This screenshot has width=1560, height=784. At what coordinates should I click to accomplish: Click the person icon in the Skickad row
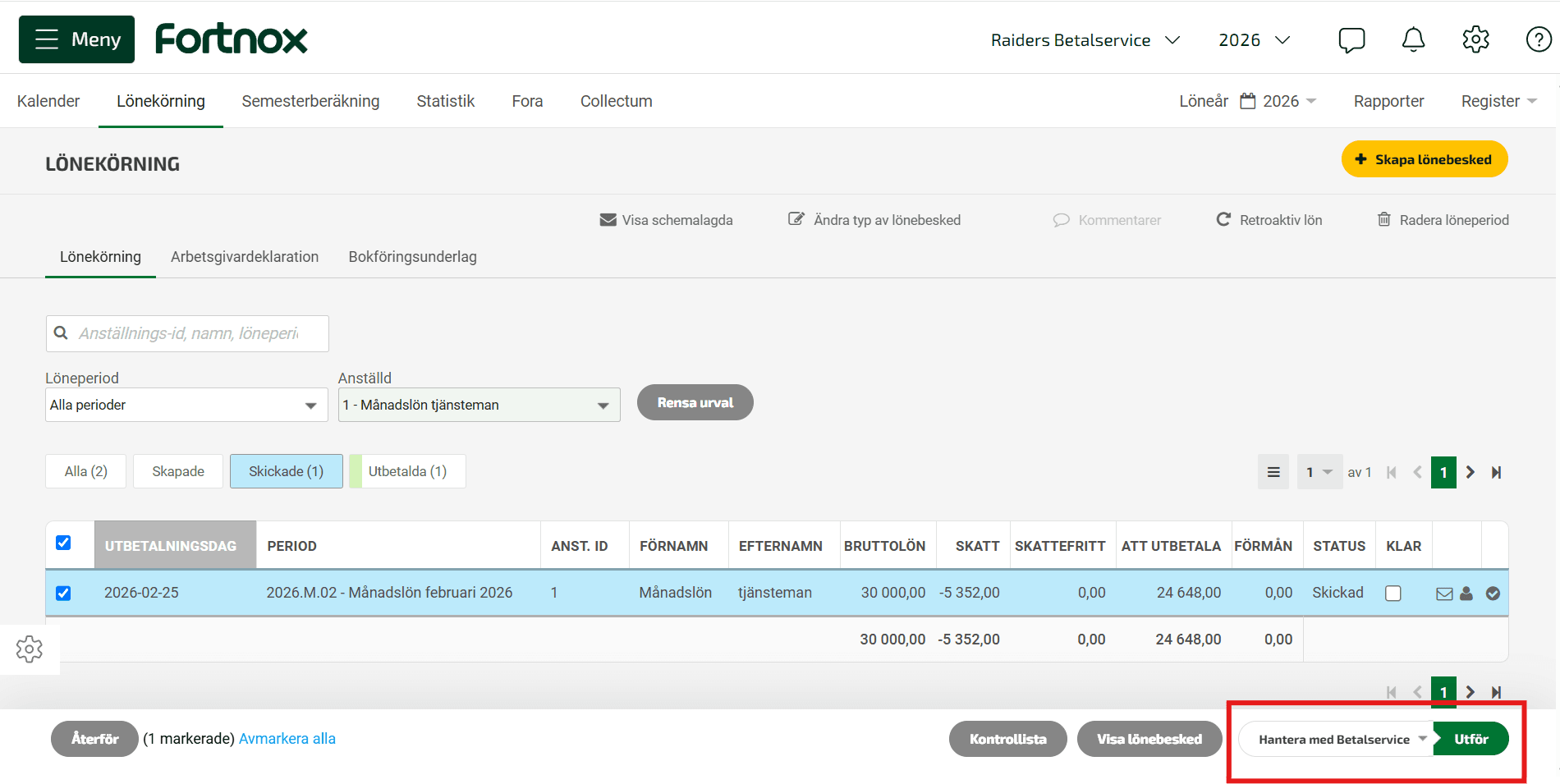coord(1466,594)
